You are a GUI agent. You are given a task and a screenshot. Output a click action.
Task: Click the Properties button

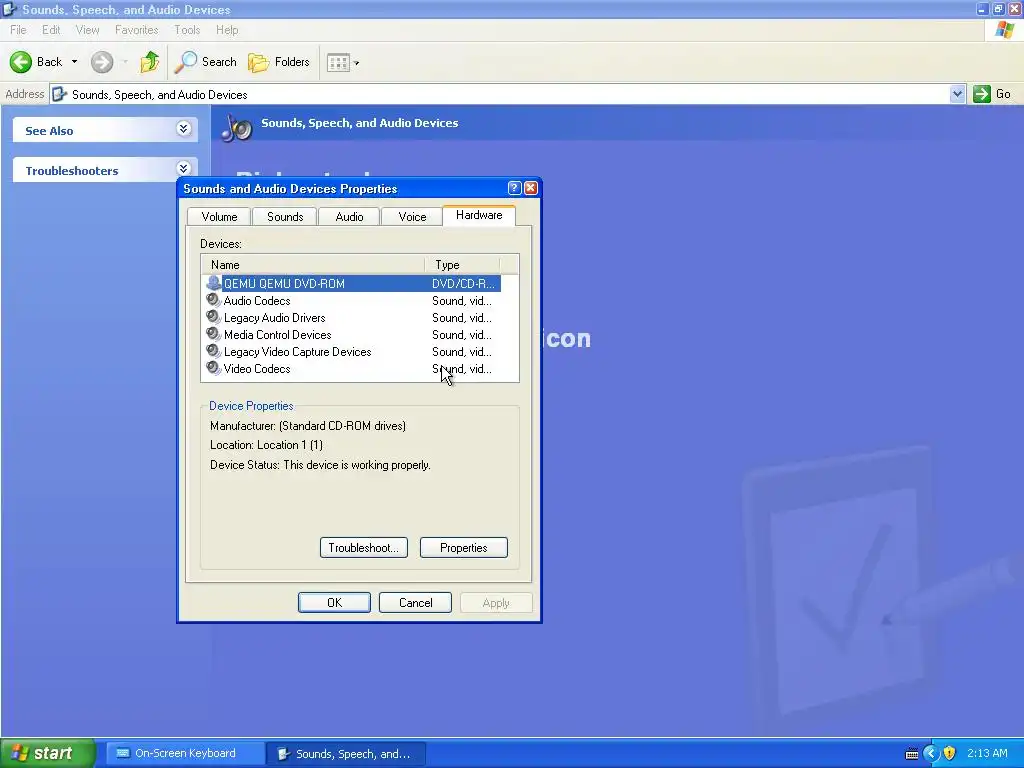pos(464,547)
